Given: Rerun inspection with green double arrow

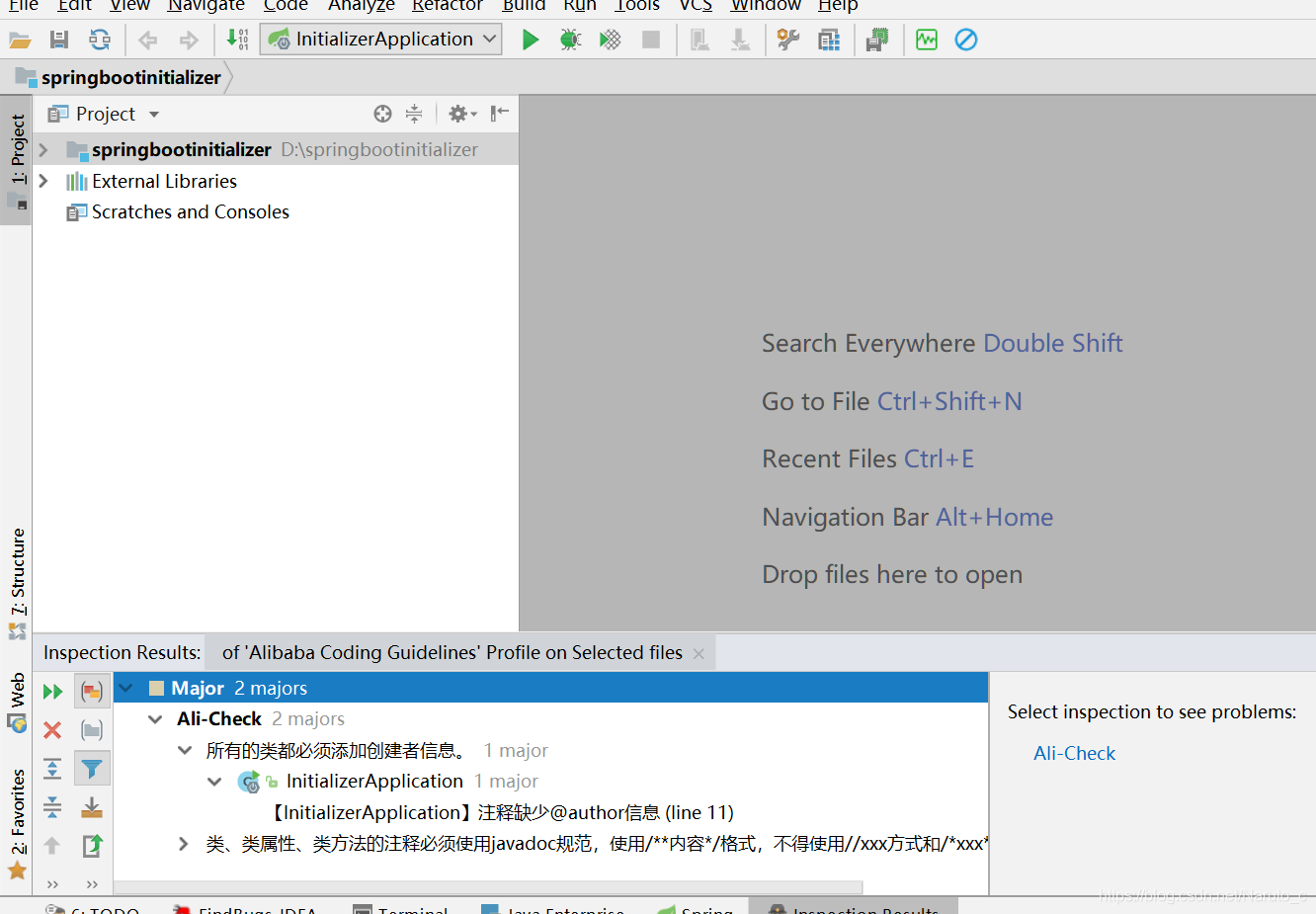Looking at the screenshot, I should pyautogui.click(x=52, y=692).
